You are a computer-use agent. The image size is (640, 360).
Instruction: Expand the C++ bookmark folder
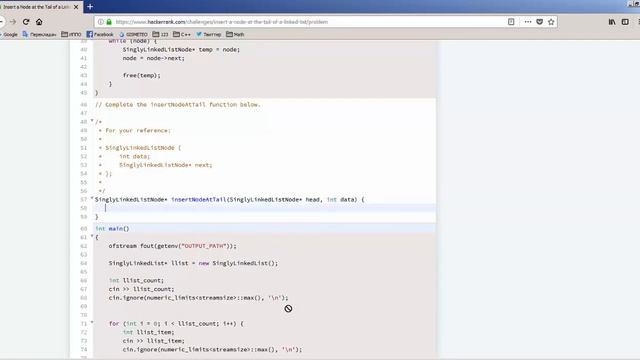182,35
